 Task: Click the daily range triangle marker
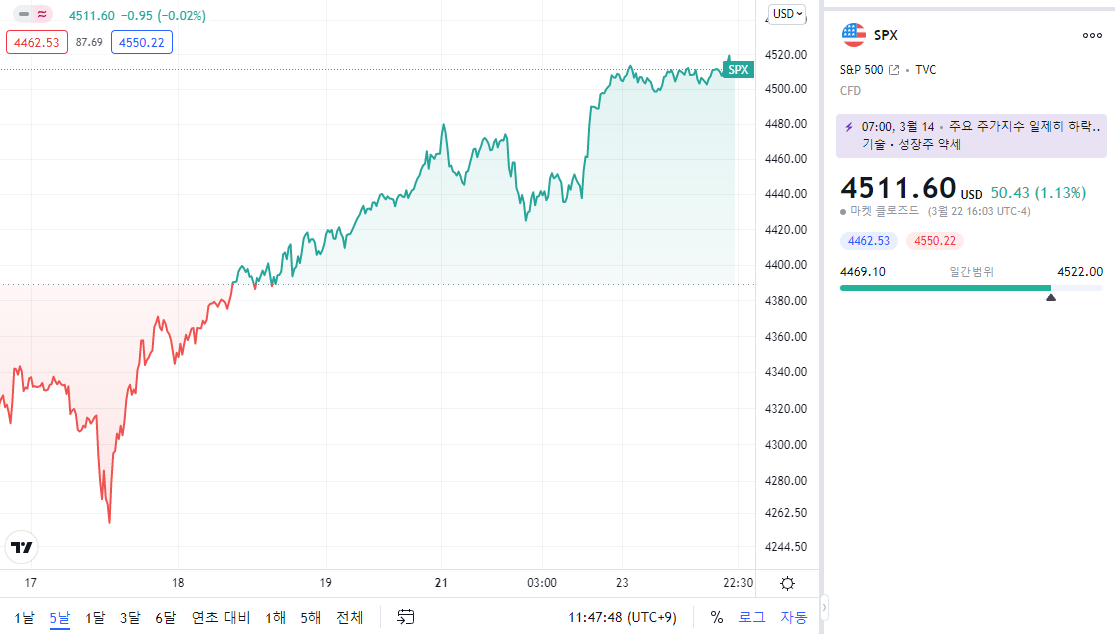tap(1051, 298)
